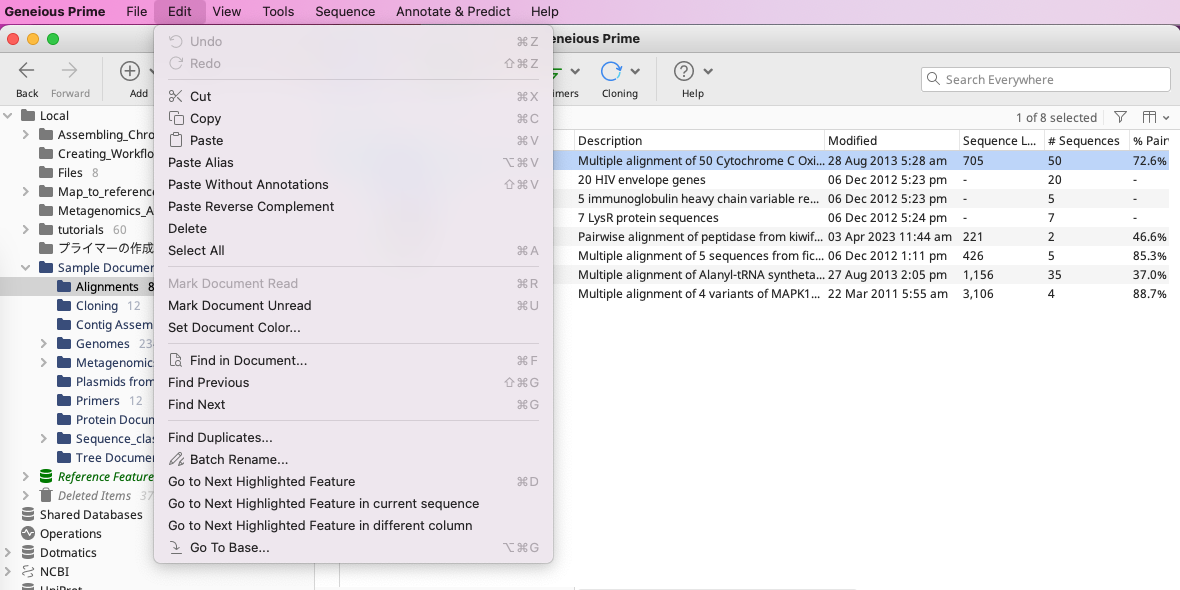Collapse the Sample Documents folder

coord(25,268)
